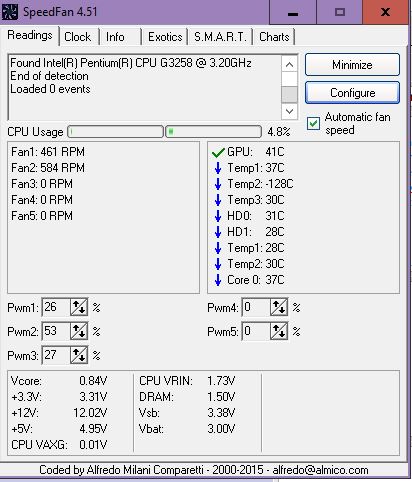The height and width of the screenshot is (482, 412).
Task: Open the S.M.A.R.T. tab
Action: pyautogui.click(x=220, y=37)
